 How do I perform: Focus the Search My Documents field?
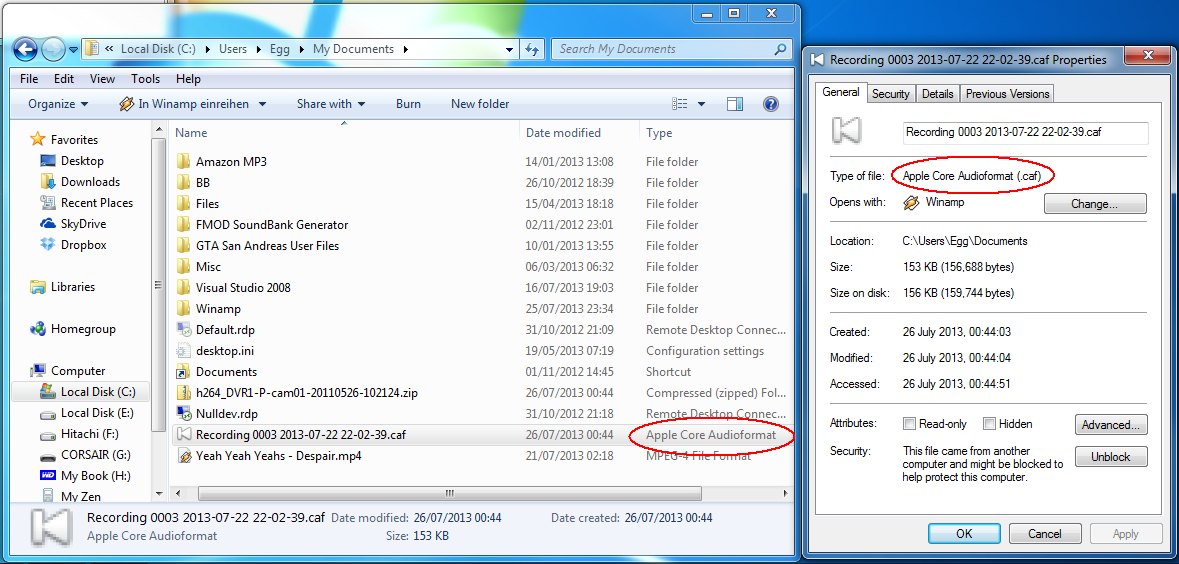click(672, 49)
